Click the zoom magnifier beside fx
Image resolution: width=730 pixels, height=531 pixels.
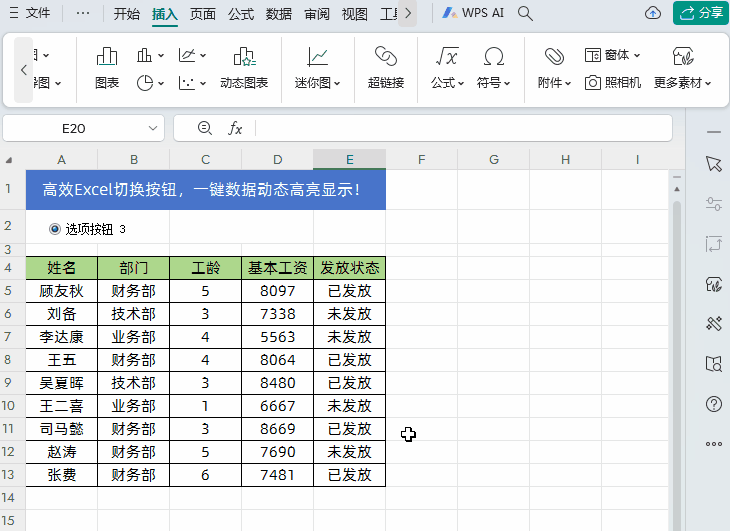tap(205, 128)
